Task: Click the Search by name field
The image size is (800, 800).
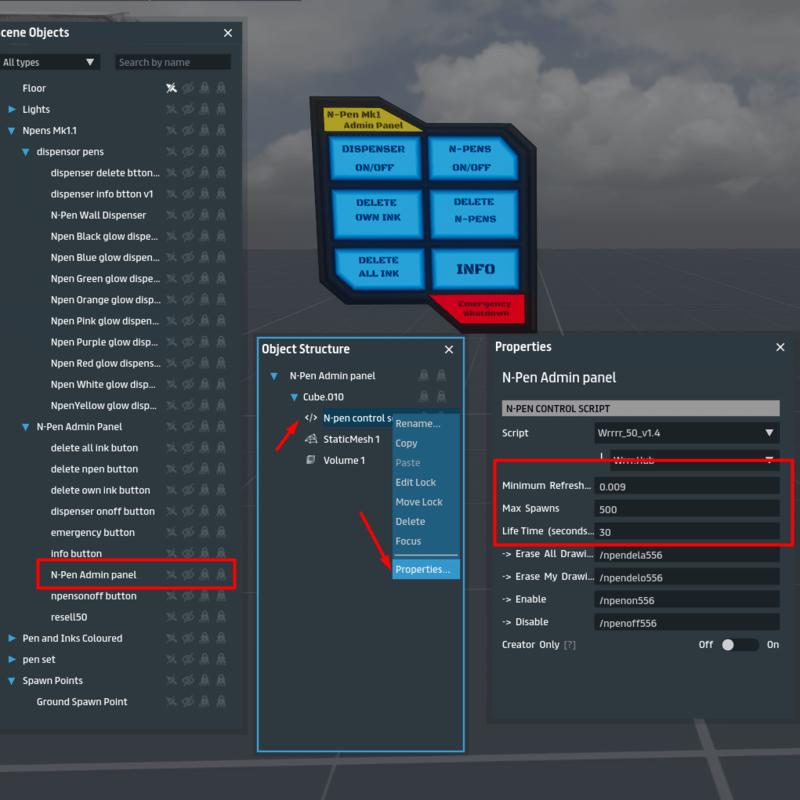Action: click(172, 62)
